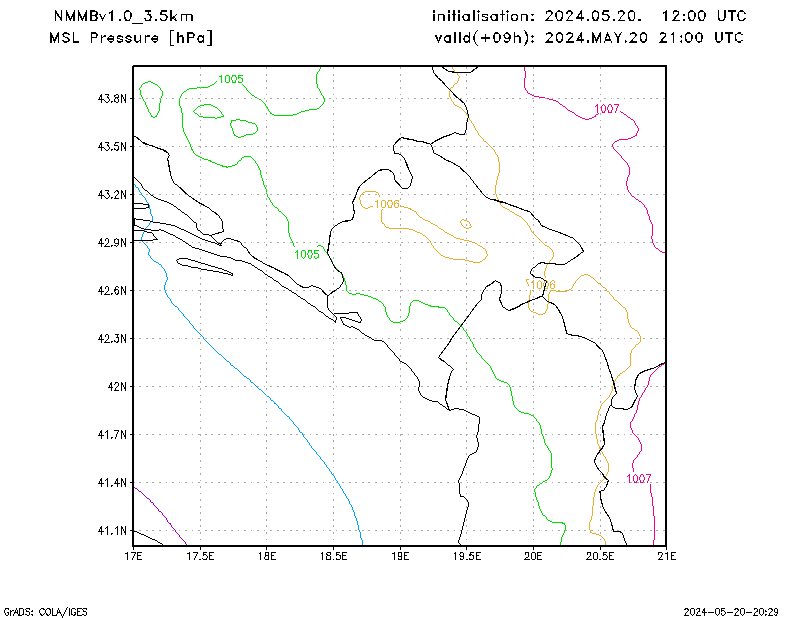The height and width of the screenshot is (618, 800).
Task: Select the orange 1006 label near 19E
Action: [387, 204]
